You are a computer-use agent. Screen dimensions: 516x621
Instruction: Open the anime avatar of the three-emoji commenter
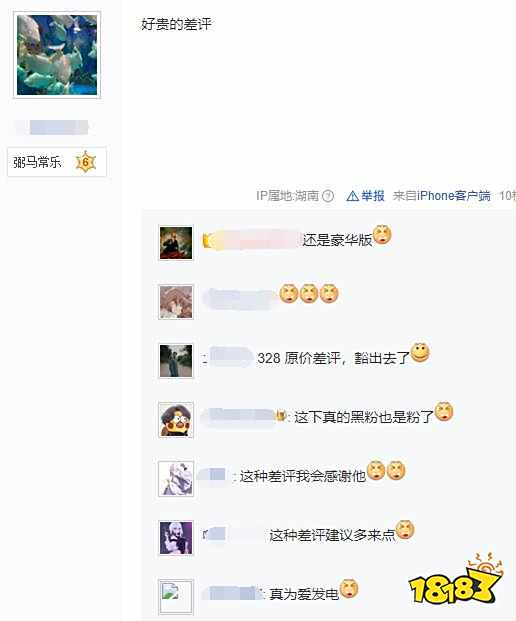click(x=176, y=302)
